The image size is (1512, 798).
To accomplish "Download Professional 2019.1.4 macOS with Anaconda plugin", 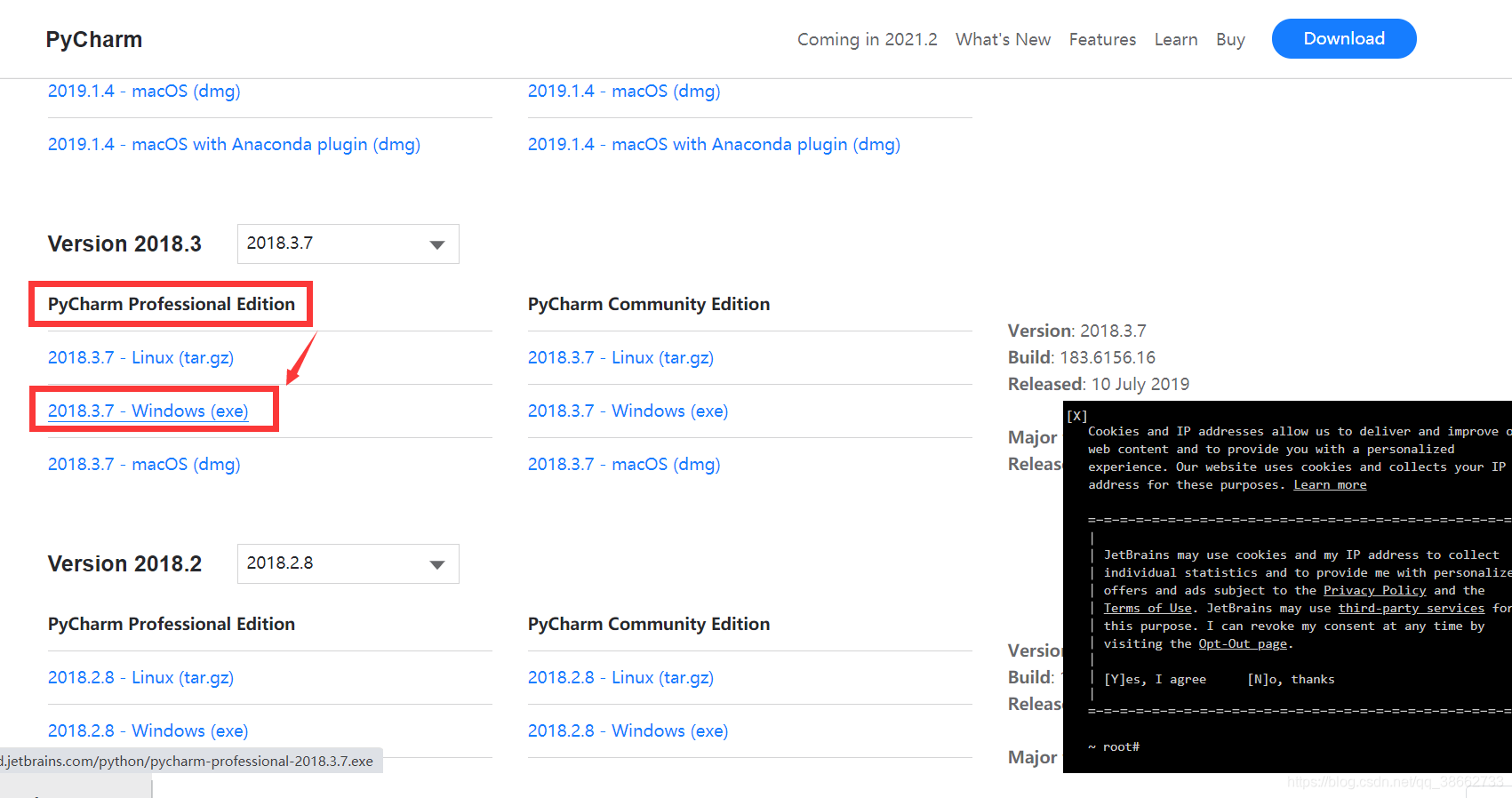I will pos(234,144).
